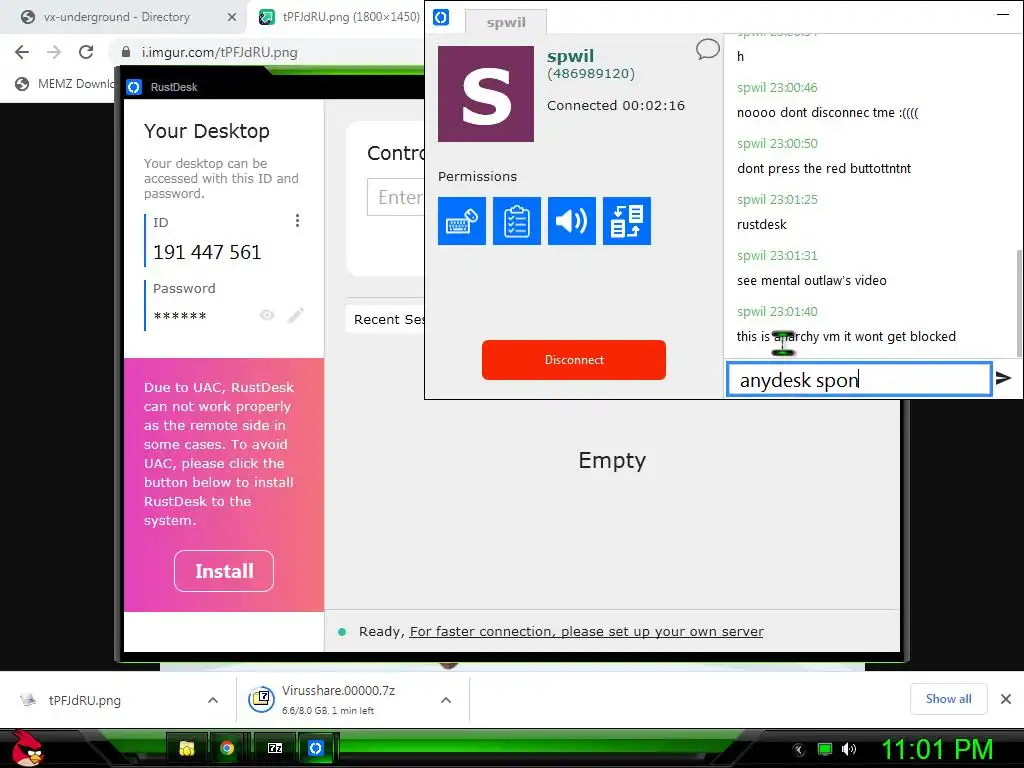This screenshot has width=1024, height=768.
Task: Open the set up your own server link
Action: tap(586, 632)
